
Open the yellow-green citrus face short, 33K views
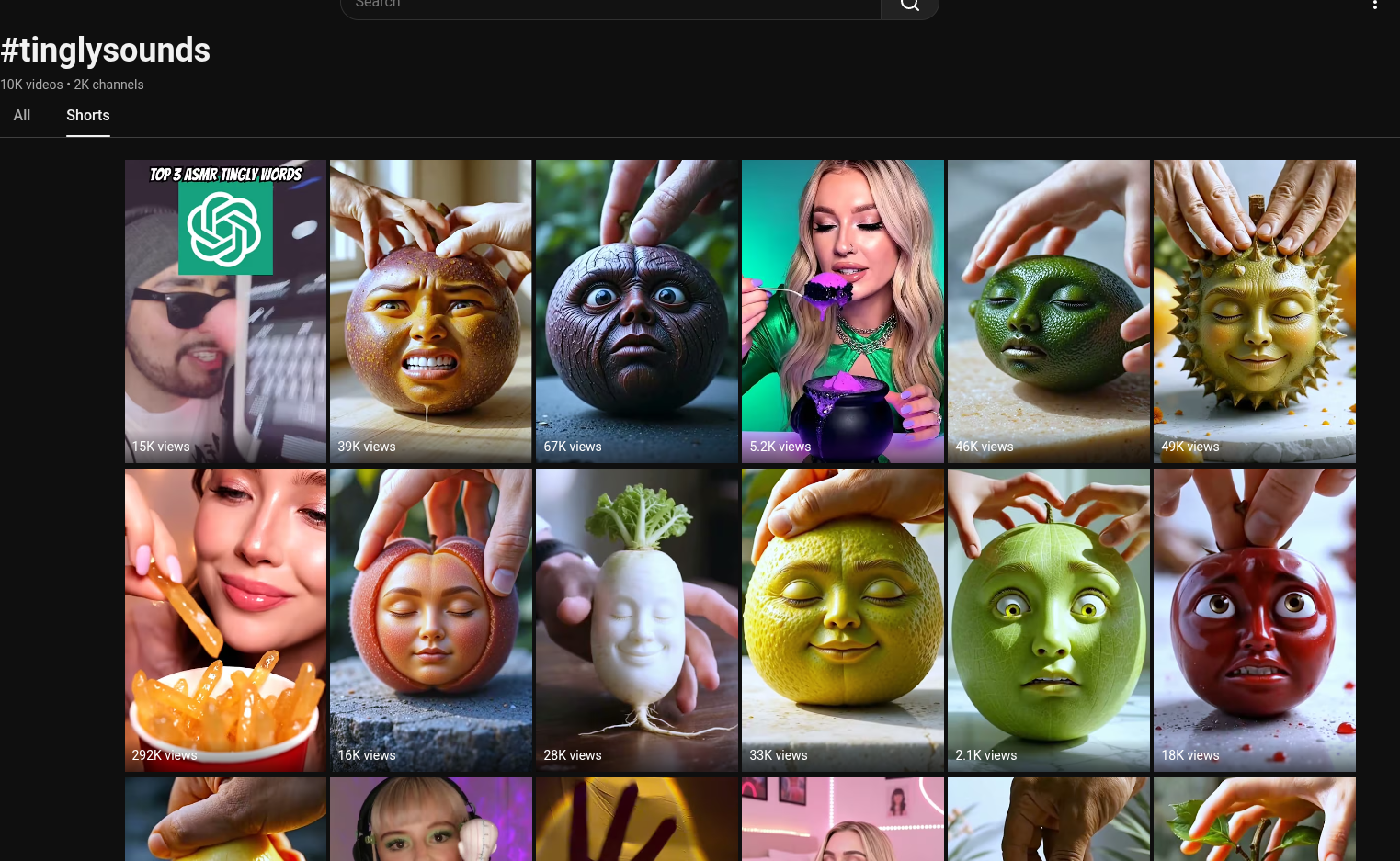[x=843, y=620]
